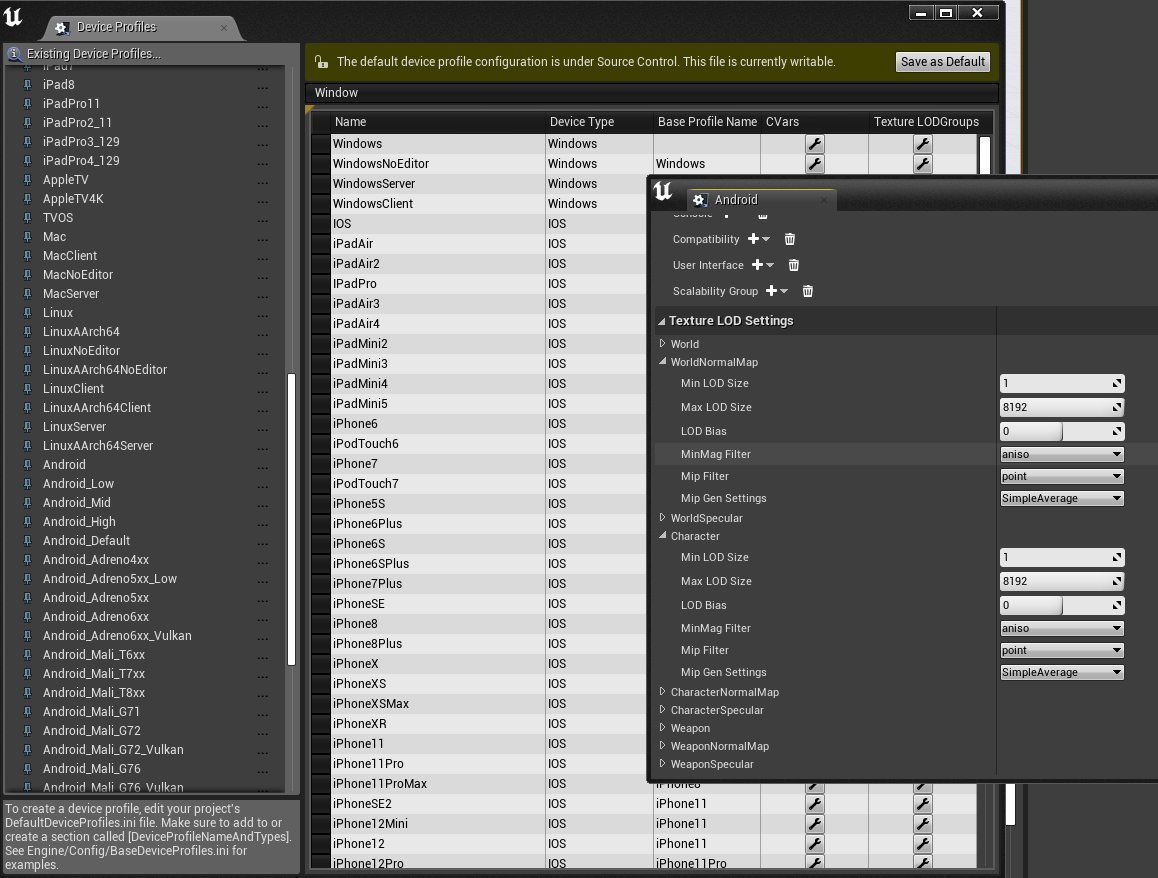Open Character Mip Gen Settings dropdown

pos(1062,672)
